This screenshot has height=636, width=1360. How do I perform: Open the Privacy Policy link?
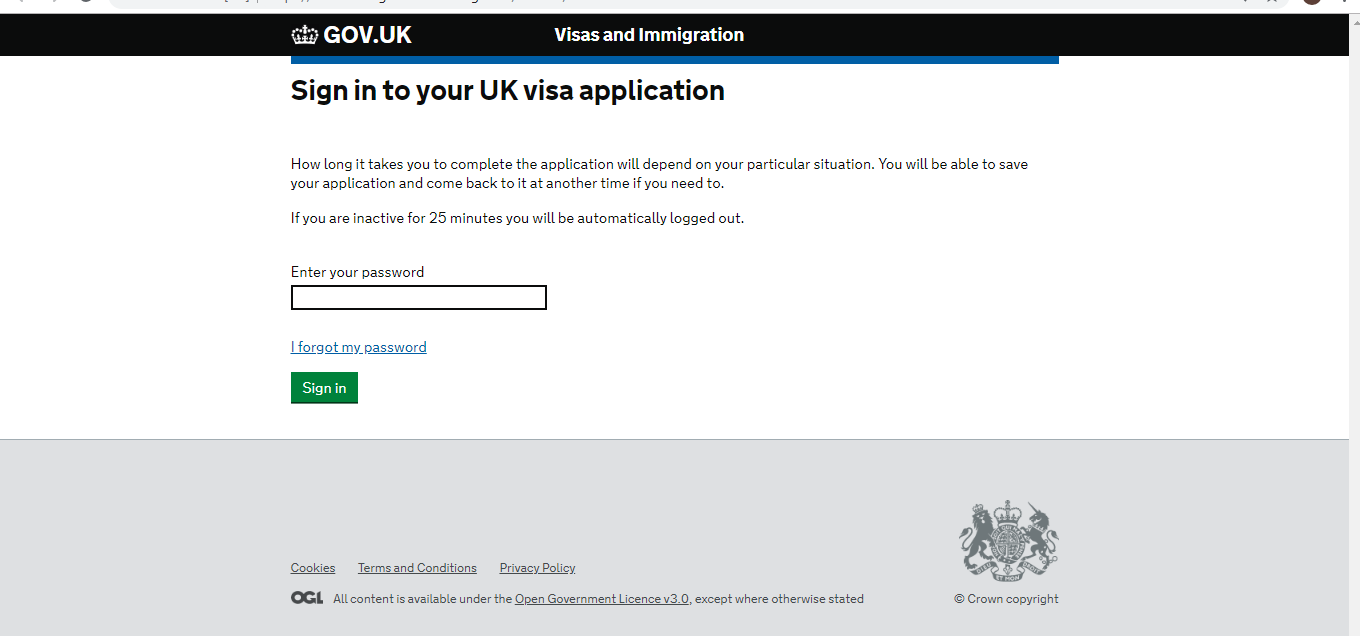(x=537, y=567)
